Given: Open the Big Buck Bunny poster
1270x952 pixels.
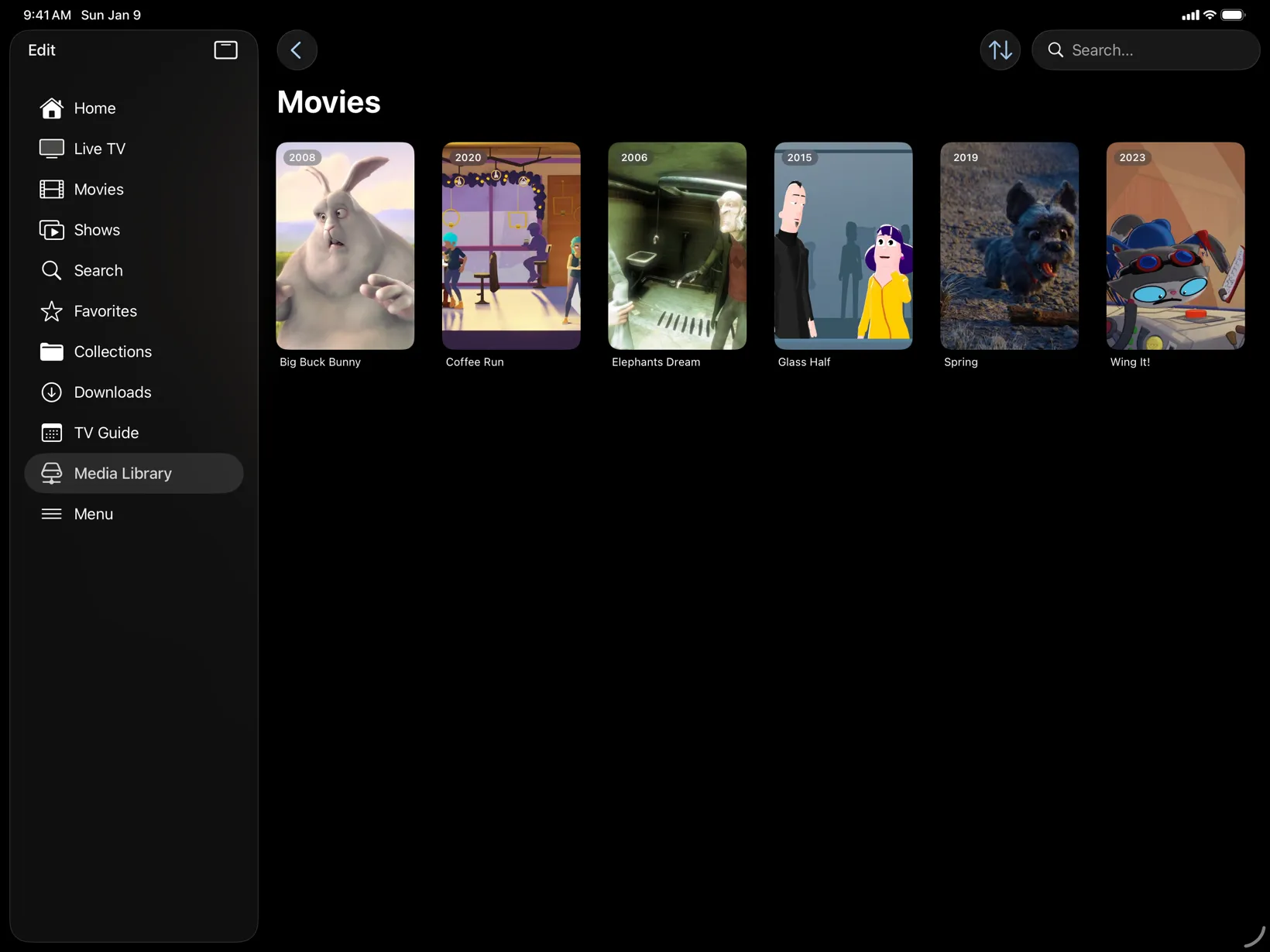Looking at the screenshot, I should [345, 245].
